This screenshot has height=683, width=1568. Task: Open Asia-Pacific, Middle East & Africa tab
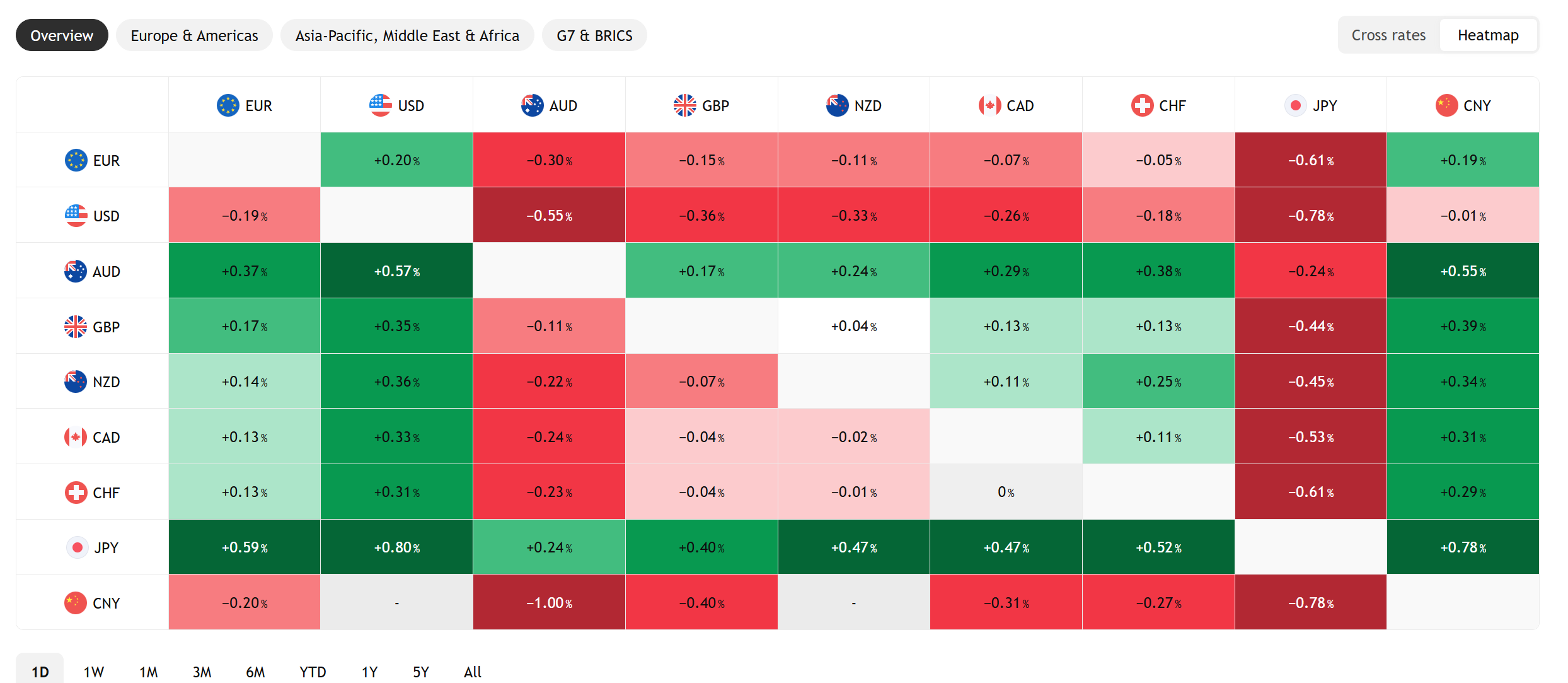(x=407, y=35)
